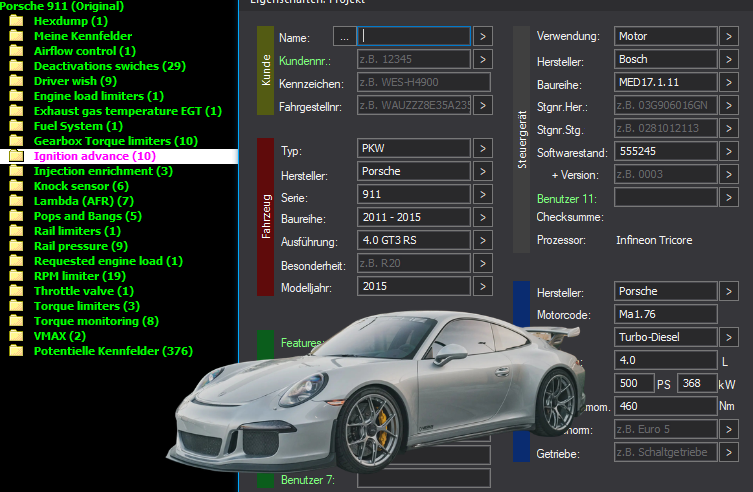
Task: Open the Hersteller Bosch arrow list
Action: pyautogui.click(x=729, y=60)
